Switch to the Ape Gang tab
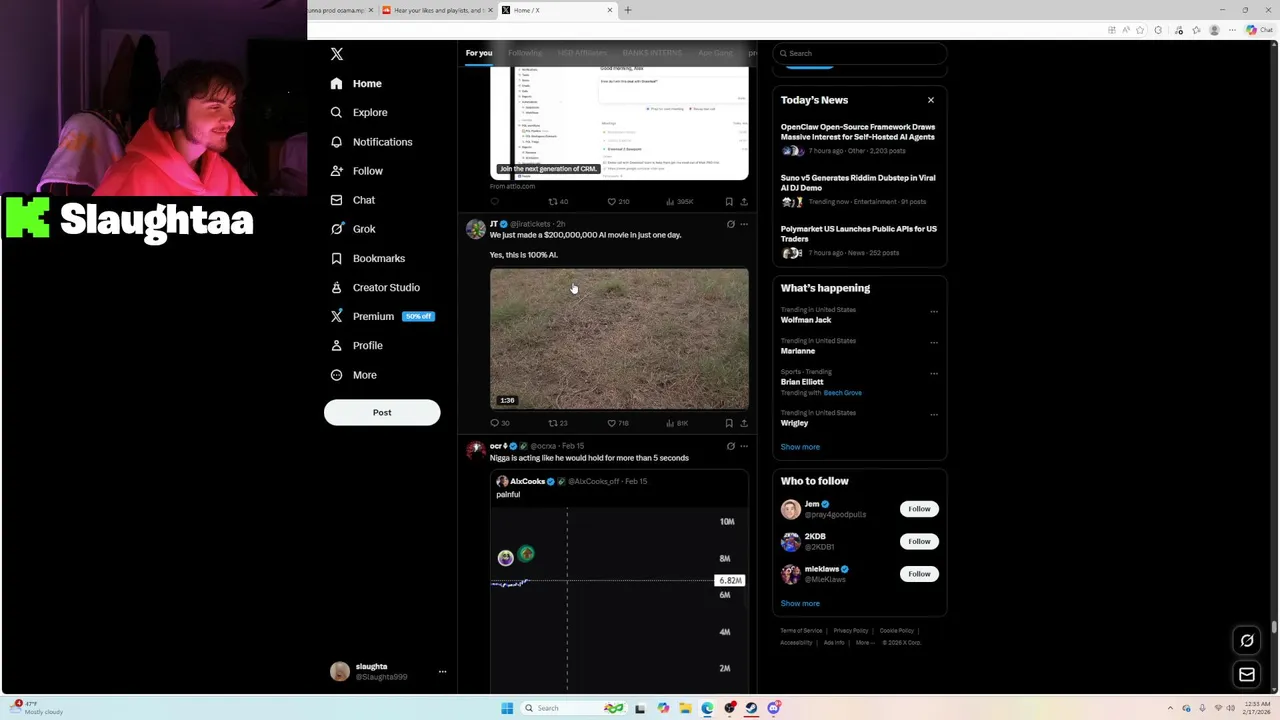This screenshot has height=720, width=1280. 715,53
